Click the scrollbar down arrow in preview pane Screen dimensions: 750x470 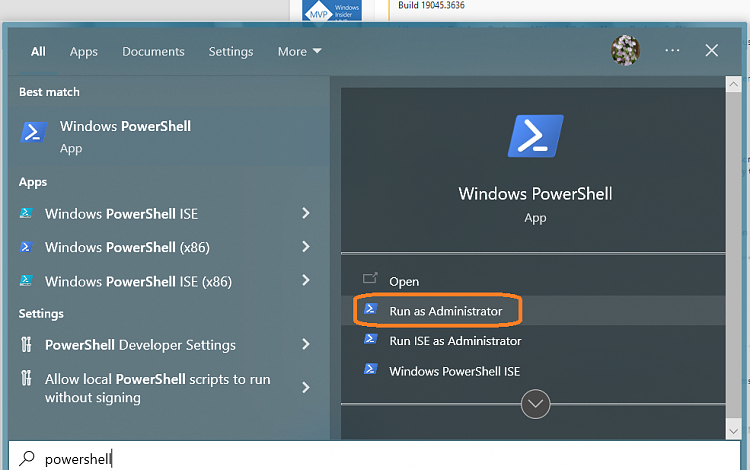(x=733, y=431)
